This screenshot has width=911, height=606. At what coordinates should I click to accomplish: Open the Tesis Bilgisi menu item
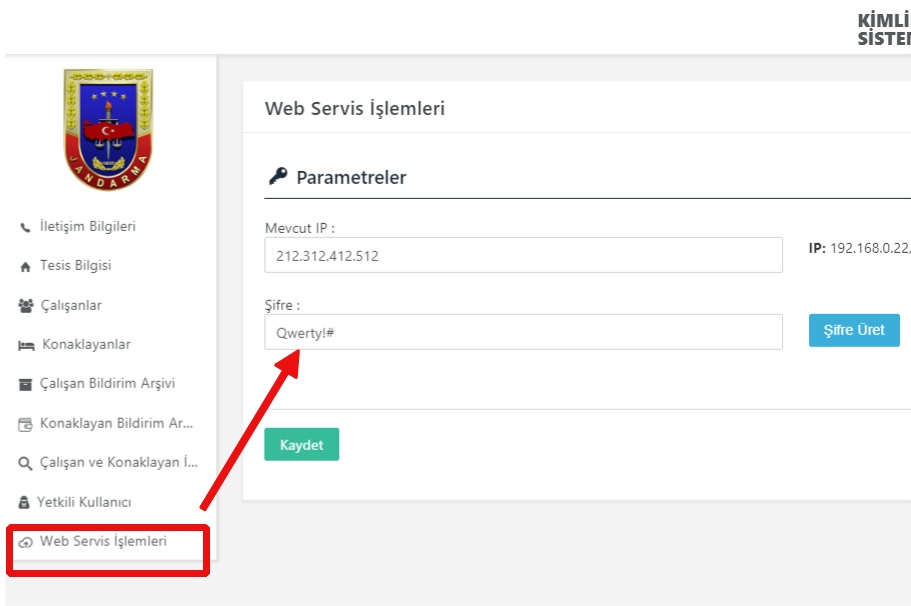tap(76, 266)
